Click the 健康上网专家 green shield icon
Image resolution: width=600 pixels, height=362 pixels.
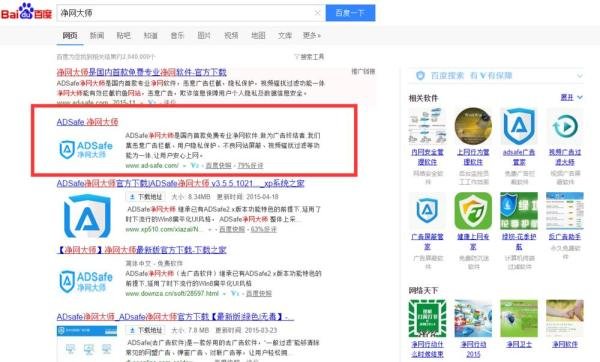pyautogui.click(x=473, y=210)
